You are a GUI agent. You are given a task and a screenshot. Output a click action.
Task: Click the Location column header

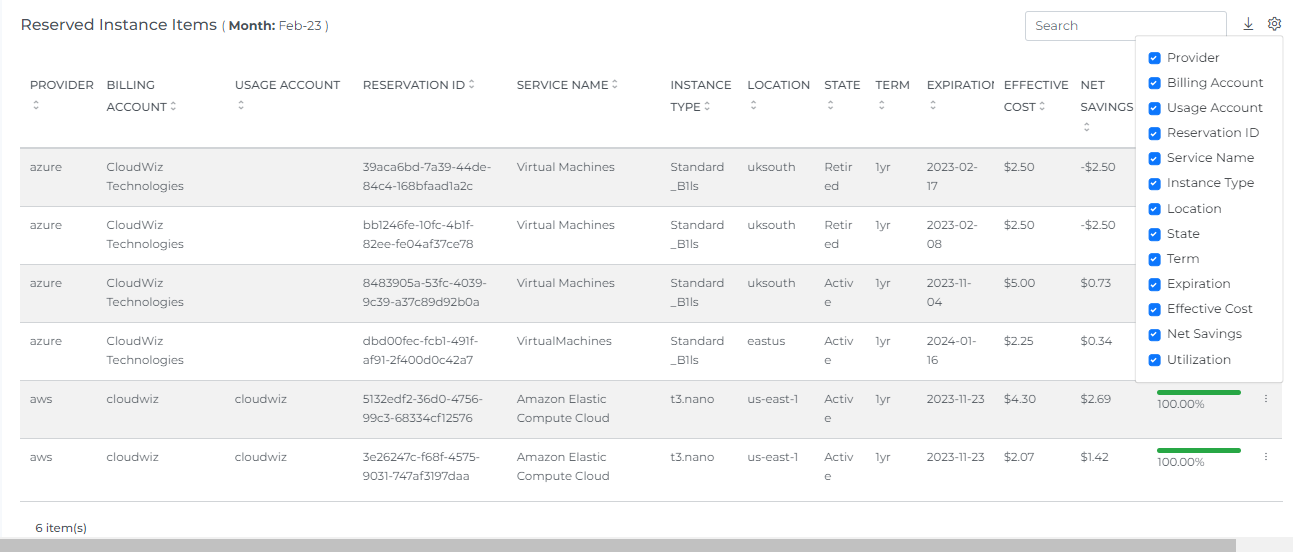click(778, 85)
